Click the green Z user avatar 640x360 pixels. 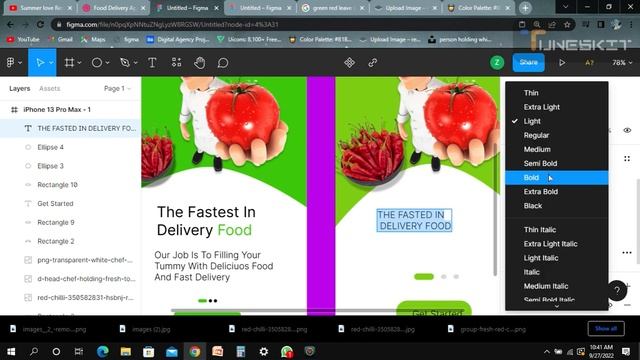(497, 62)
